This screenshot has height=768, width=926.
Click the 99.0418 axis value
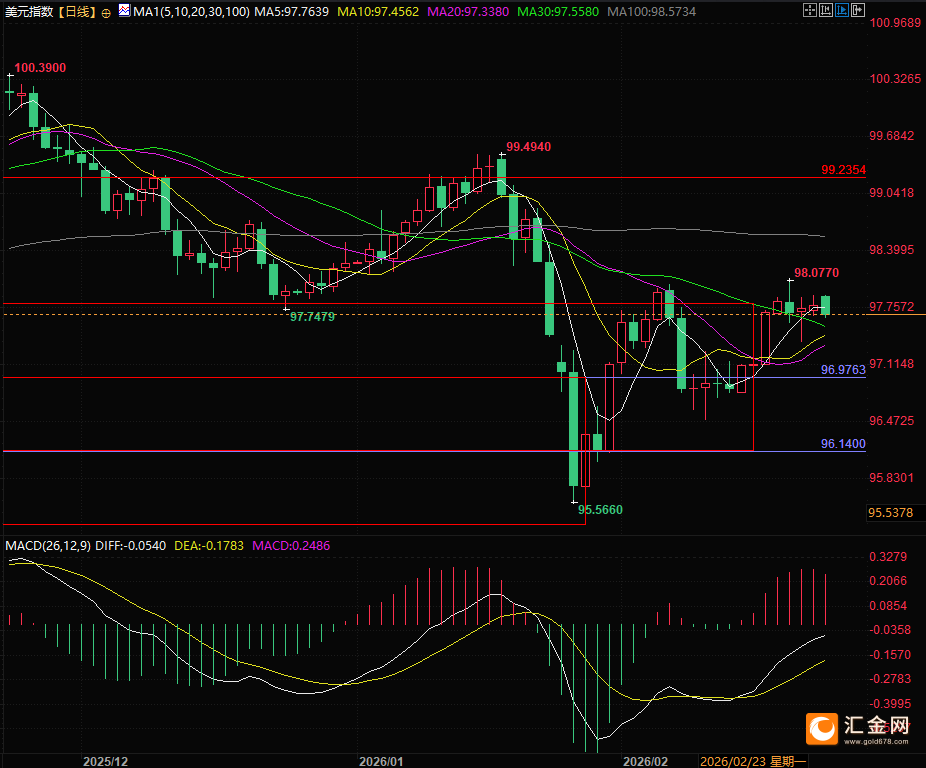[892, 193]
